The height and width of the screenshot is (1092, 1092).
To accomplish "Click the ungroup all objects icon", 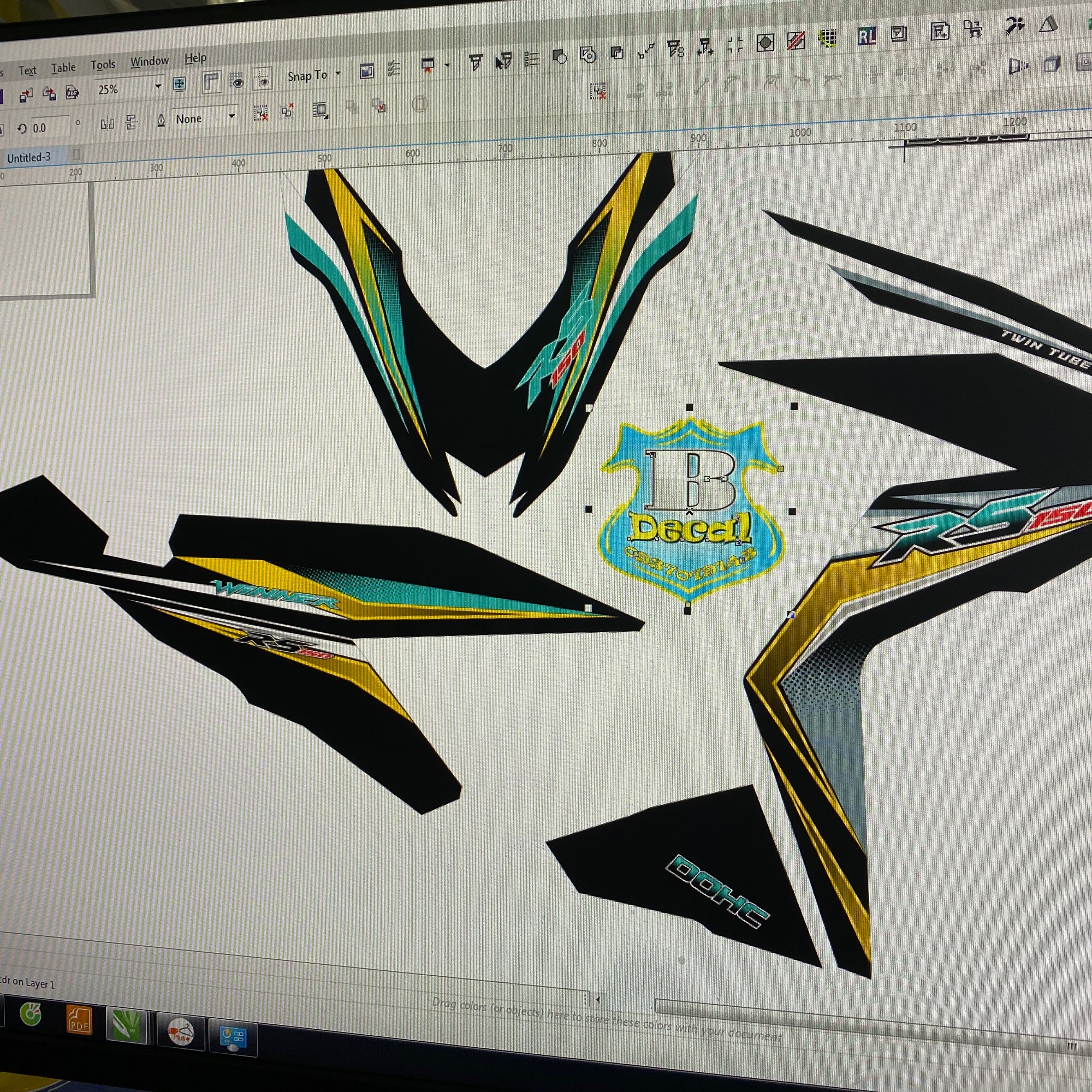I will pos(288,110).
